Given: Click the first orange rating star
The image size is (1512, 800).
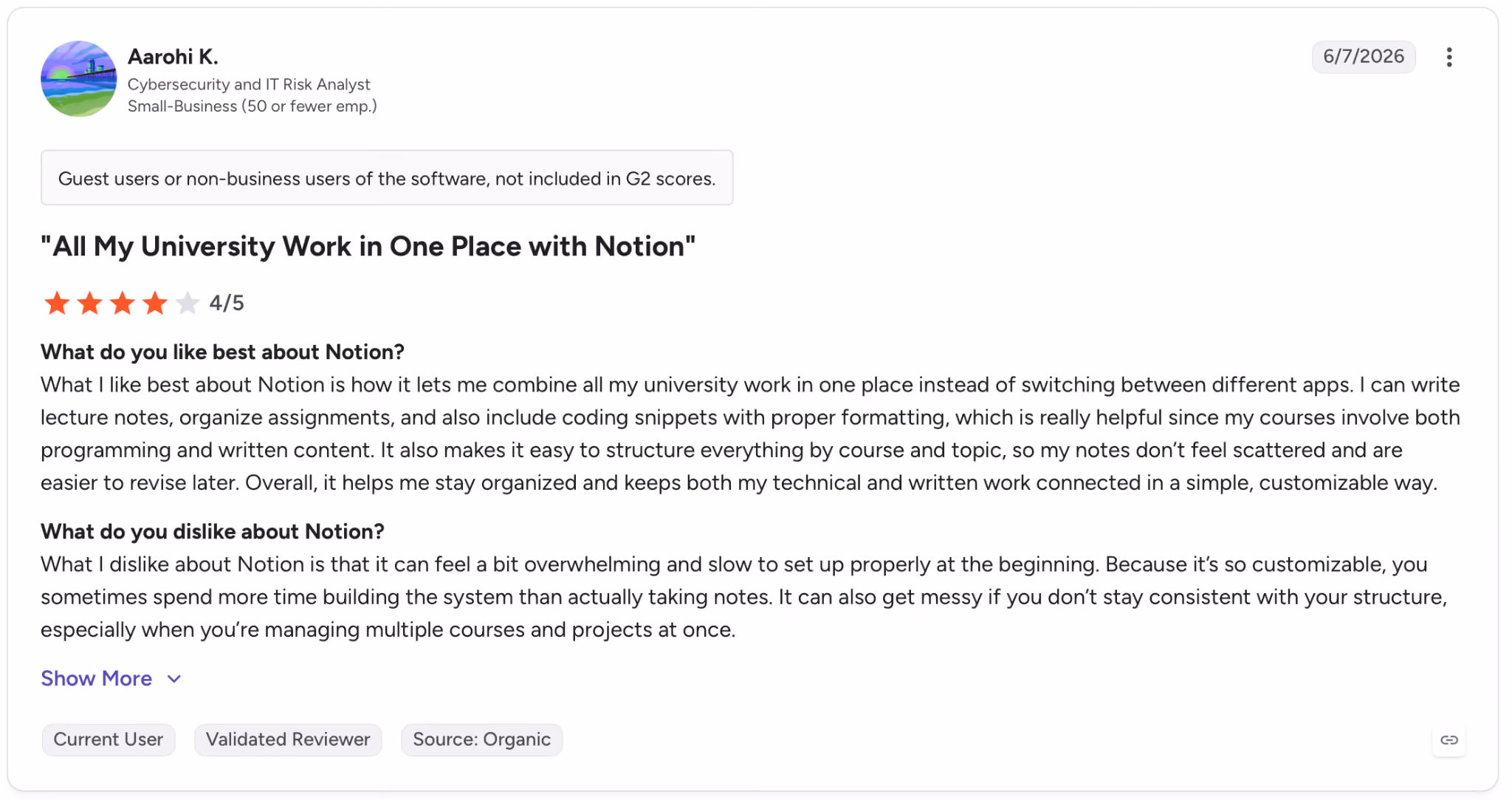Looking at the screenshot, I should pyautogui.click(x=57, y=303).
